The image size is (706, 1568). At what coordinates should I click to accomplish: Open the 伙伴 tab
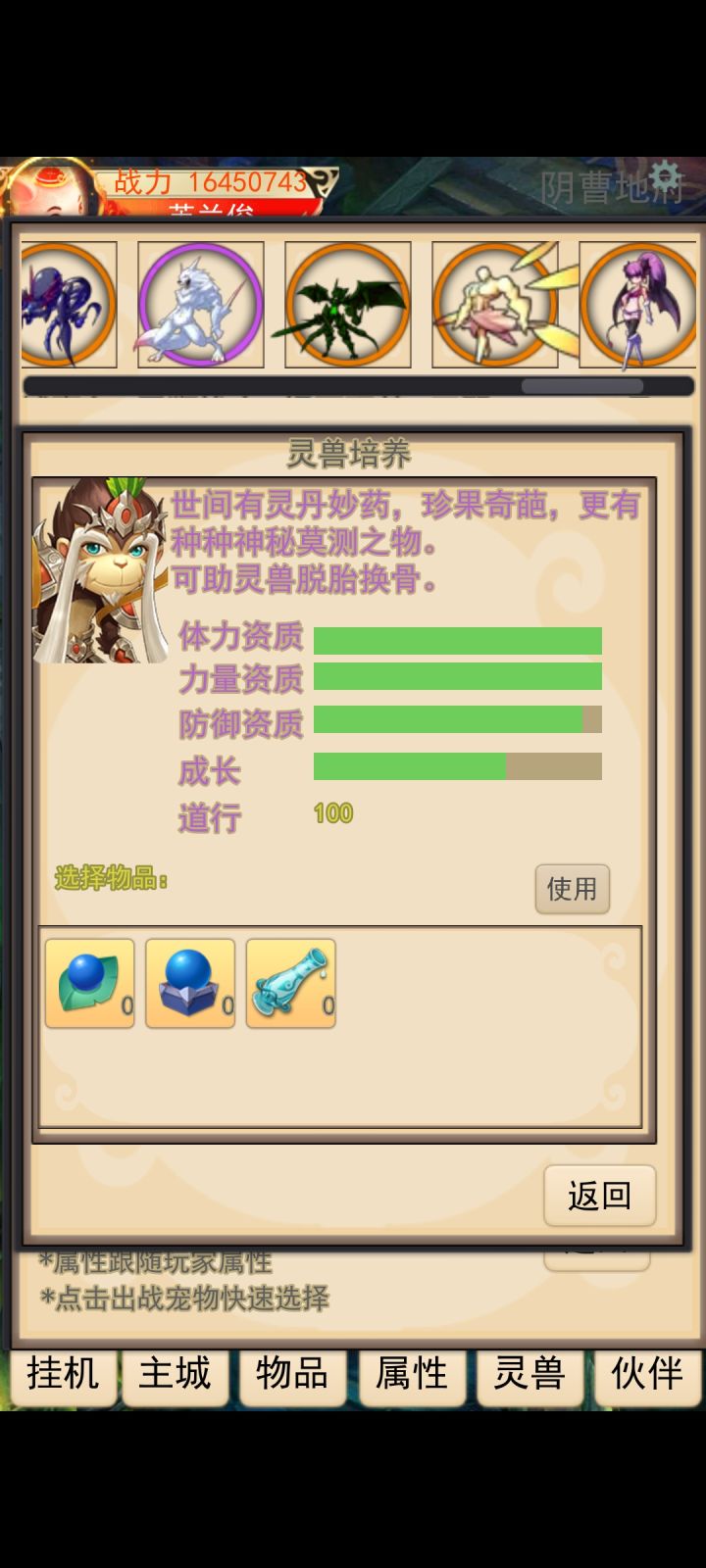click(647, 1375)
